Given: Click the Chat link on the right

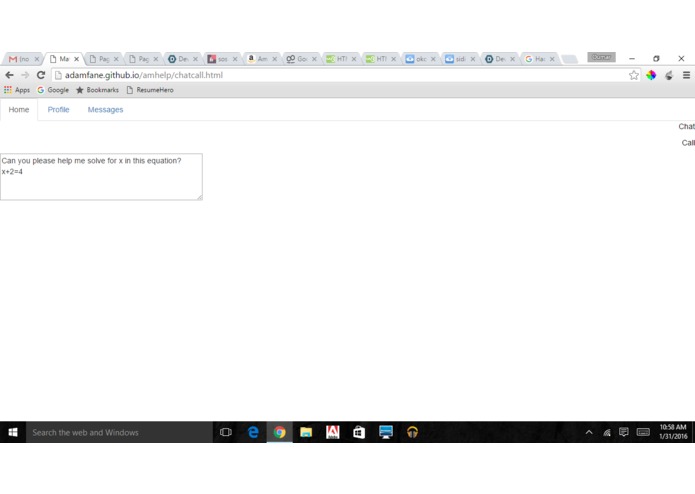Looking at the screenshot, I should click(687, 126).
